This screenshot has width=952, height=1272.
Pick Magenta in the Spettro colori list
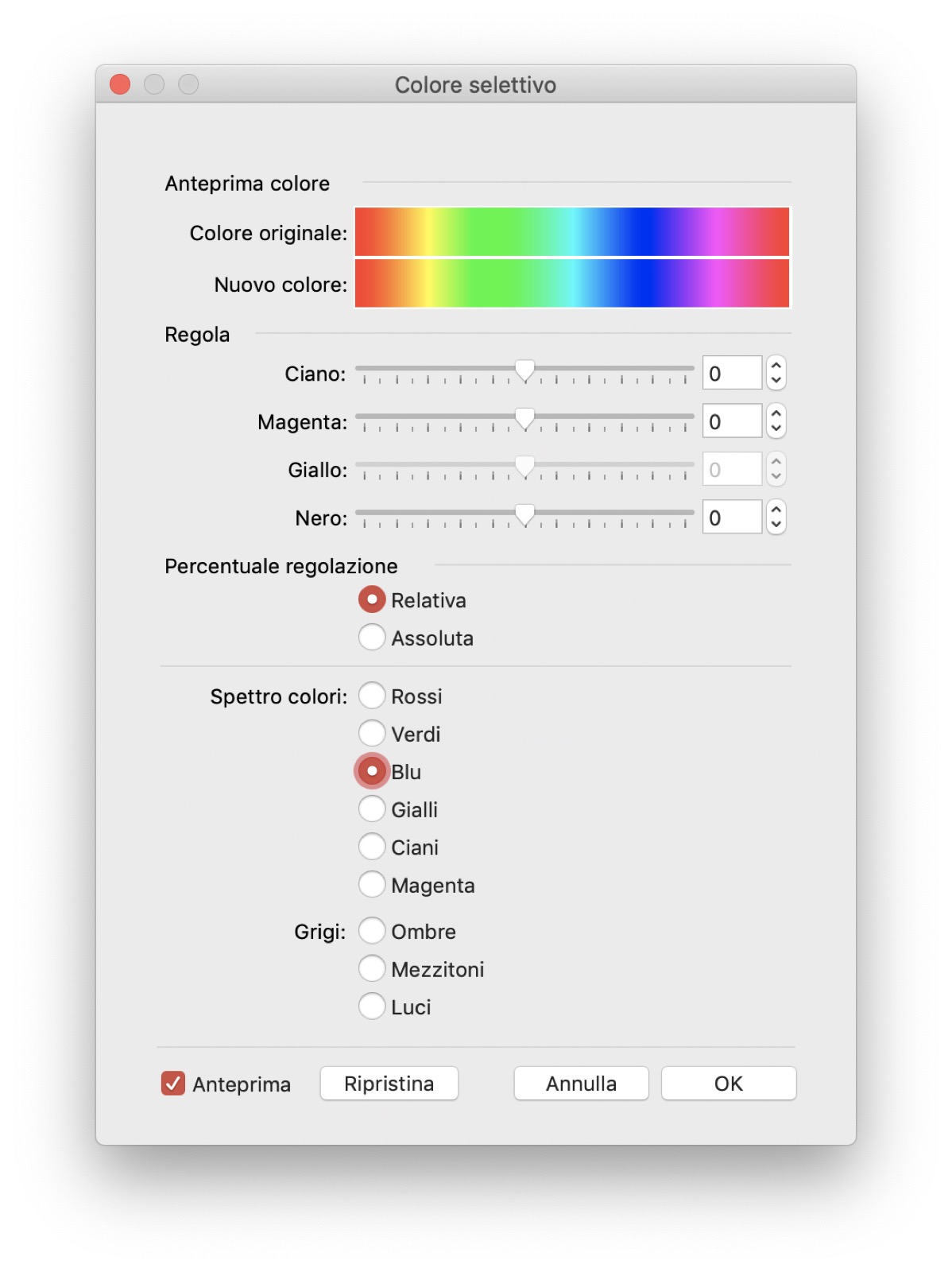point(372,884)
